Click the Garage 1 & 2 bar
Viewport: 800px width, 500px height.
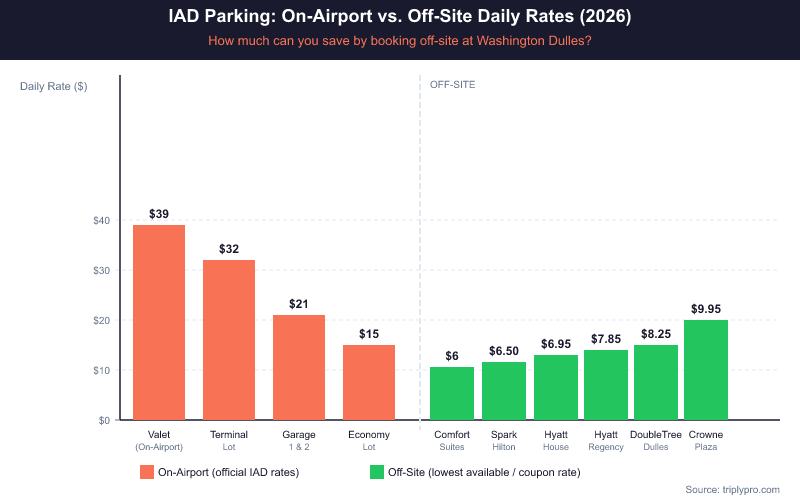(x=299, y=367)
